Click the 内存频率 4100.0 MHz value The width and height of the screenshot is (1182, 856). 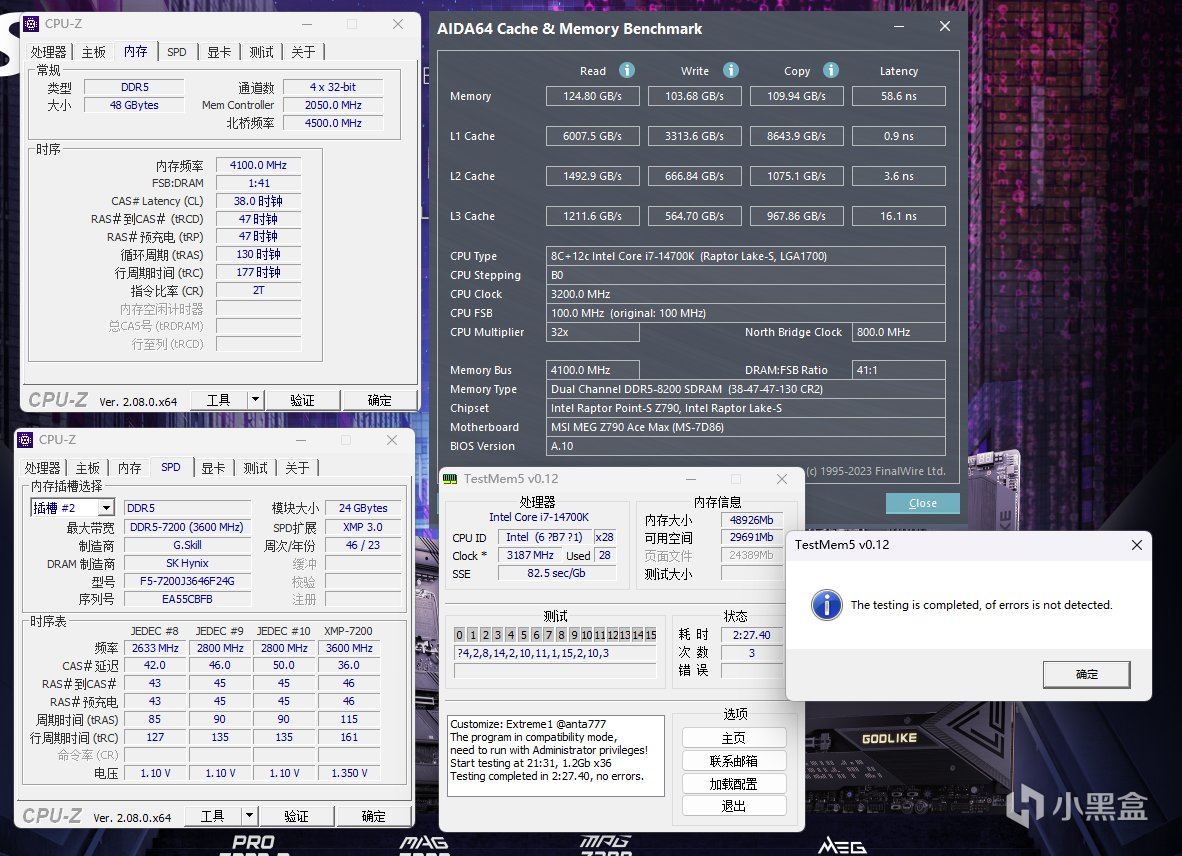click(x=259, y=165)
